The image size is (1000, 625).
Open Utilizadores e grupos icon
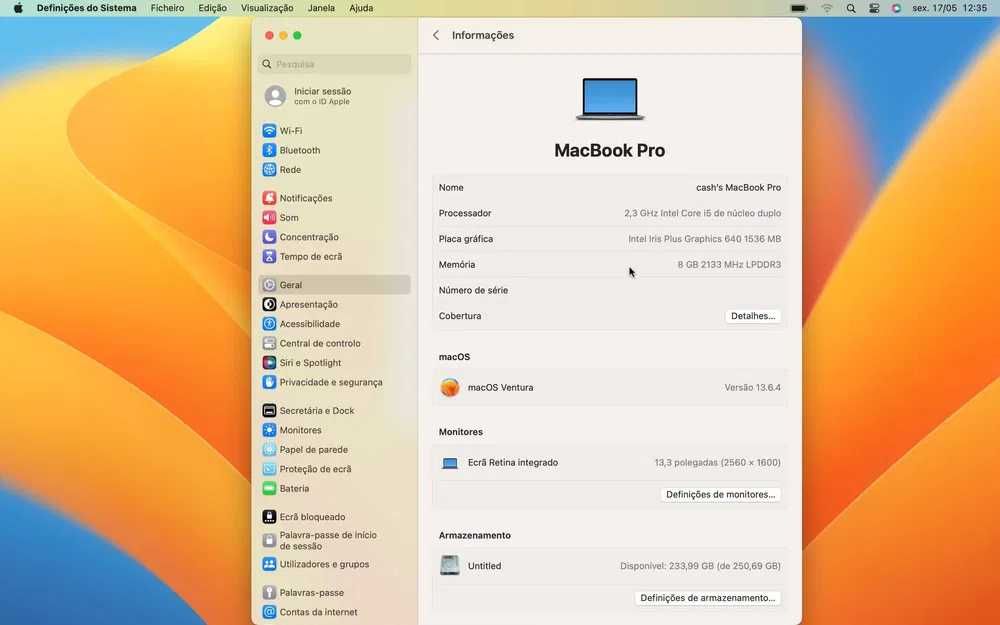coord(269,564)
